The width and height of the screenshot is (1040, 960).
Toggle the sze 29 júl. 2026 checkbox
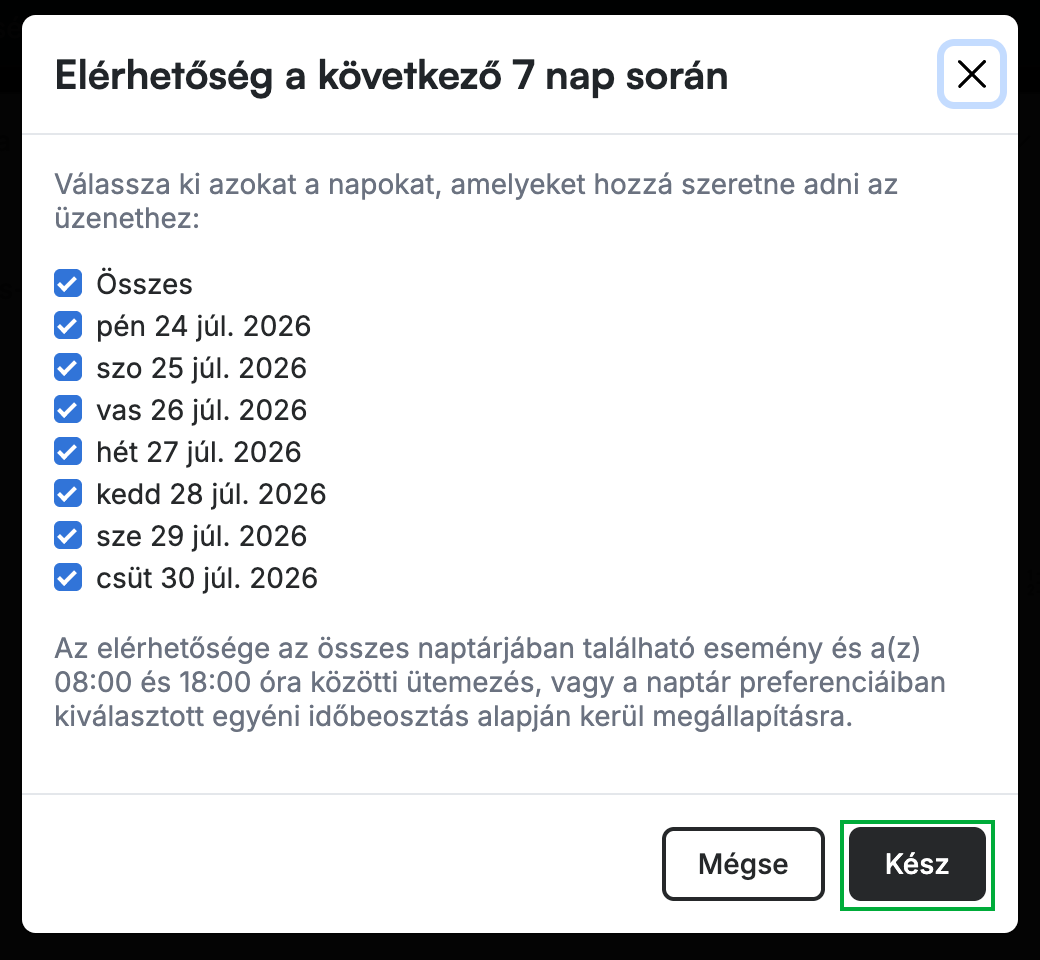[68, 535]
